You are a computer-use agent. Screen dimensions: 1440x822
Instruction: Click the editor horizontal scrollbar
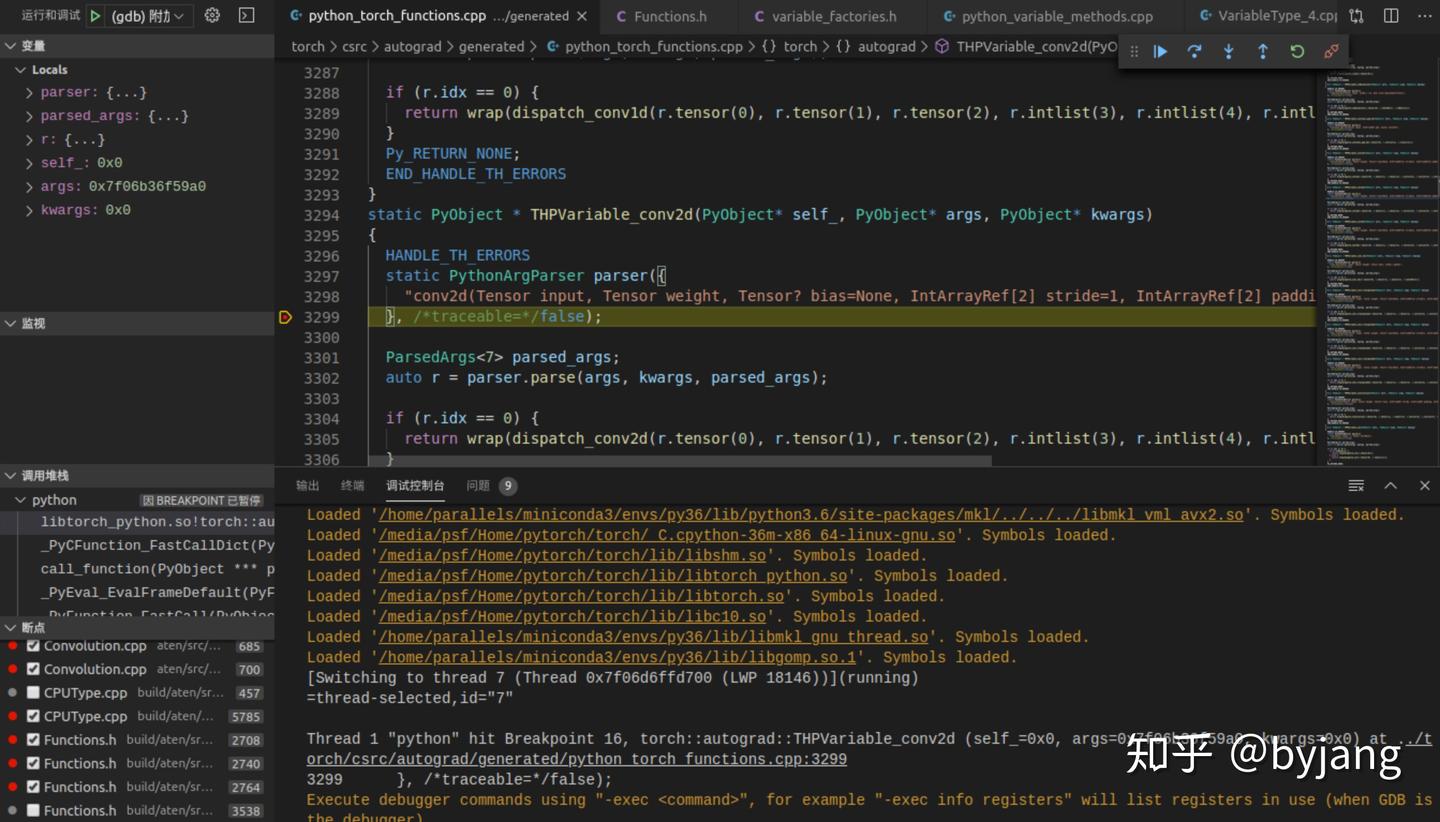[x=680, y=462]
